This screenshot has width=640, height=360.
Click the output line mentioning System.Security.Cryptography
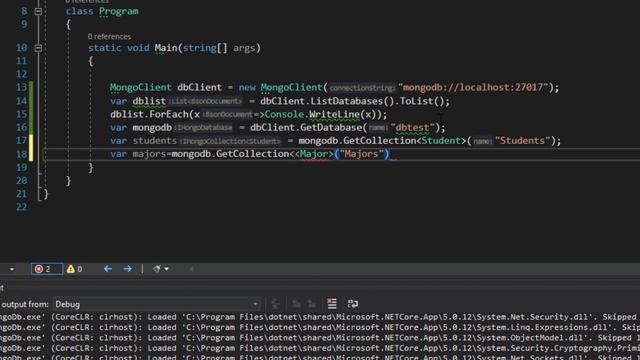pyautogui.click(x=320, y=348)
